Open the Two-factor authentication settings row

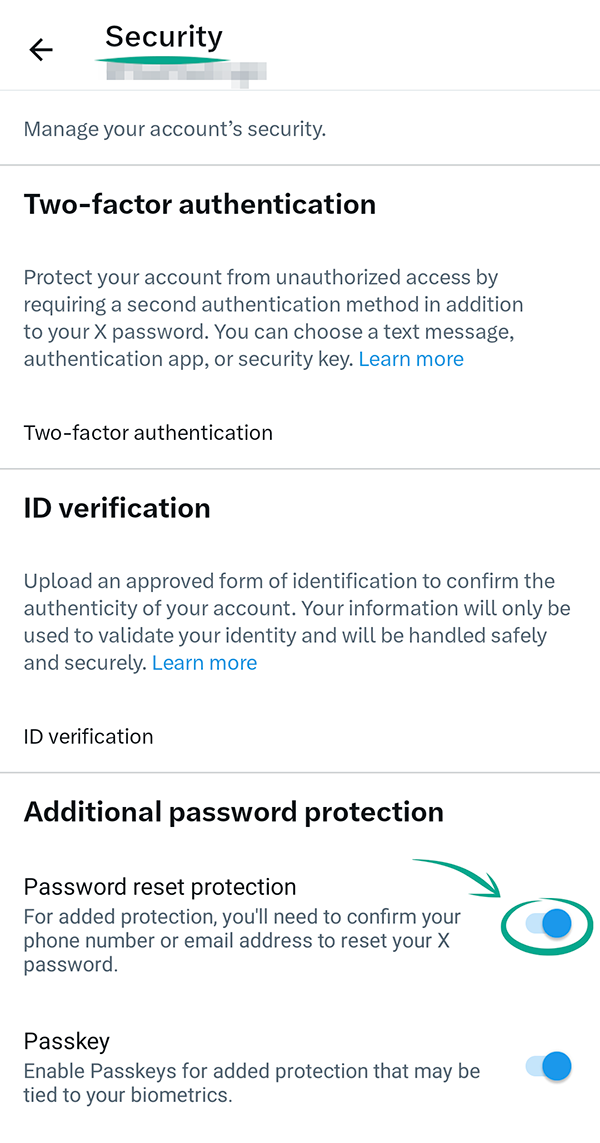pos(148,433)
